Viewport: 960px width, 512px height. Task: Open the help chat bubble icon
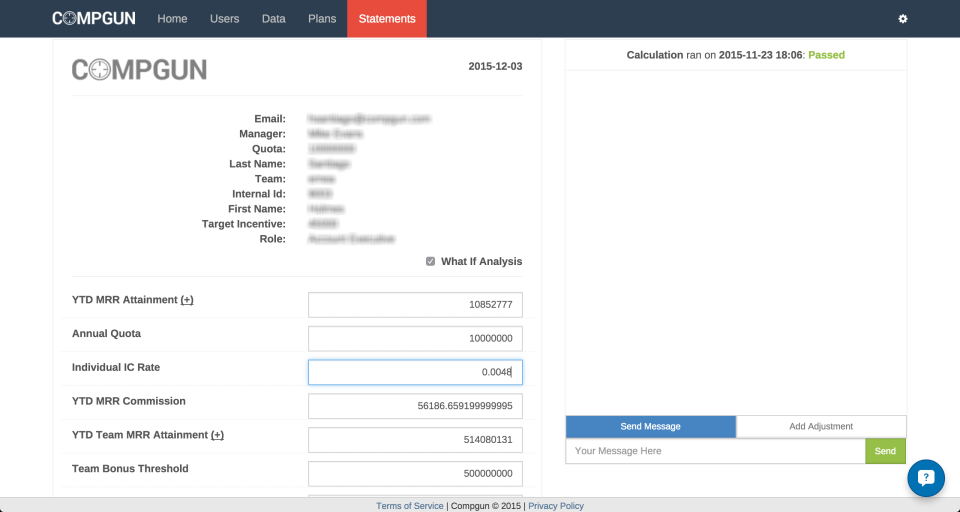[926, 478]
